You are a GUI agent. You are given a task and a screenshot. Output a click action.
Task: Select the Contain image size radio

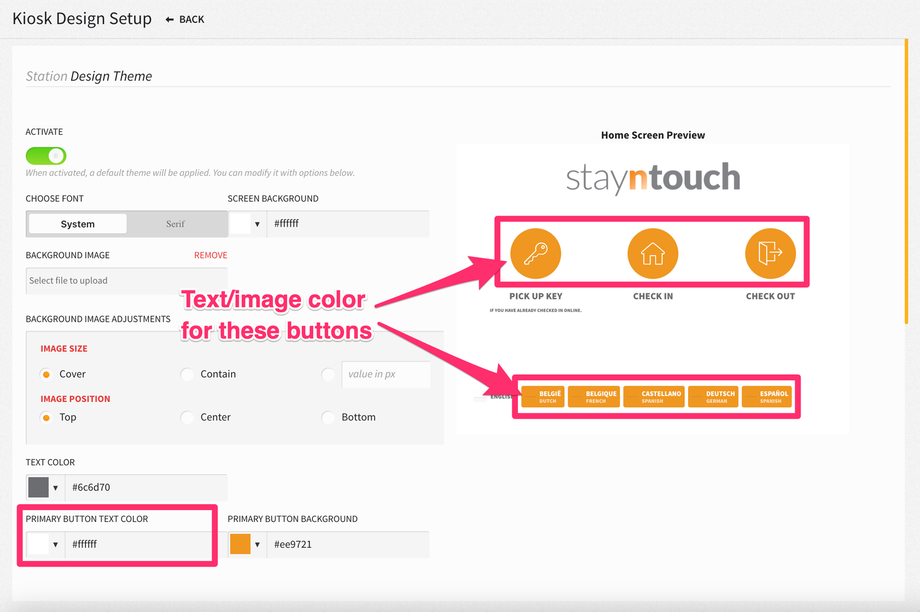pyautogui.click(x=187, y=374)
